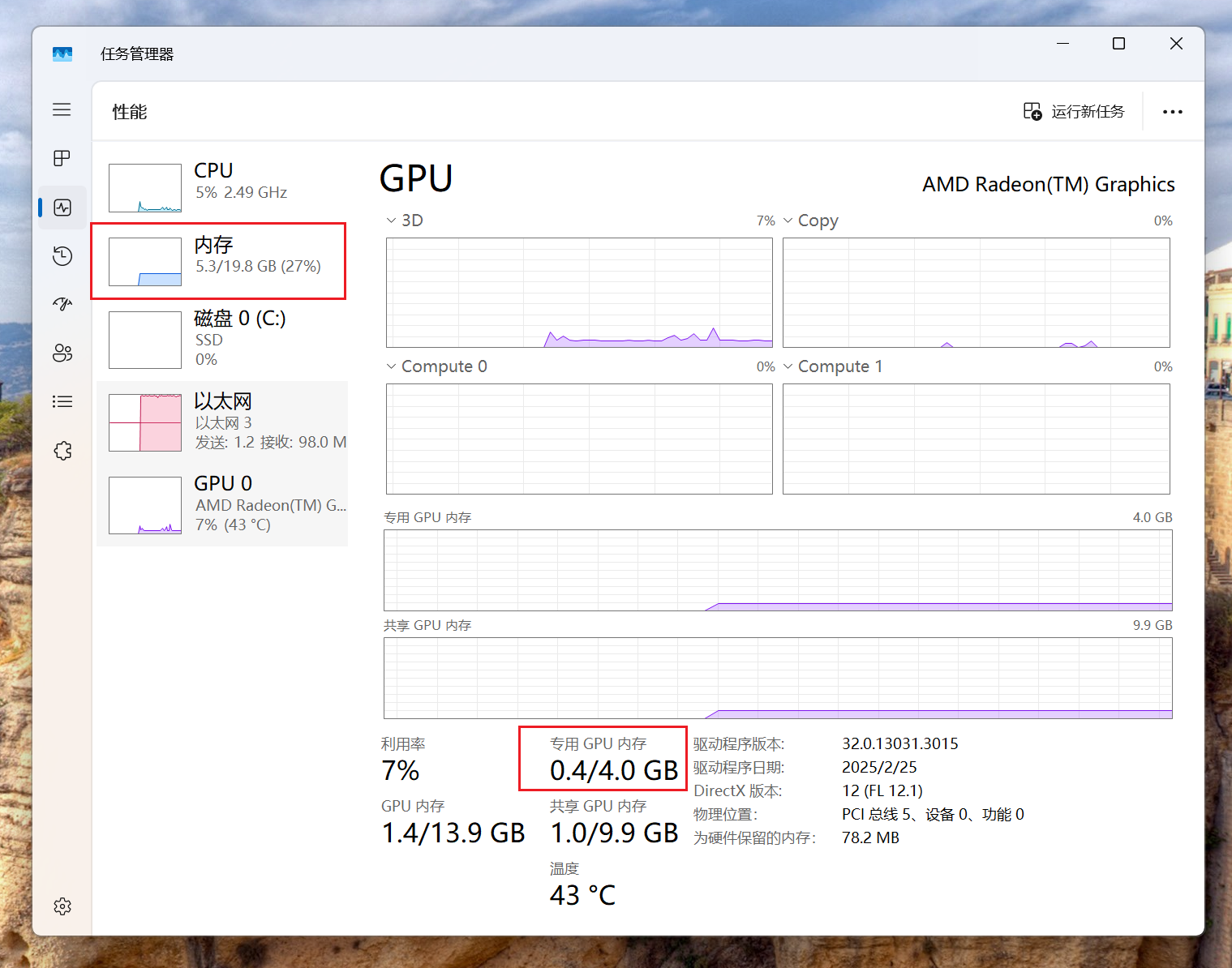Click the 9.9 GB graph scale label

(1153, 625)
